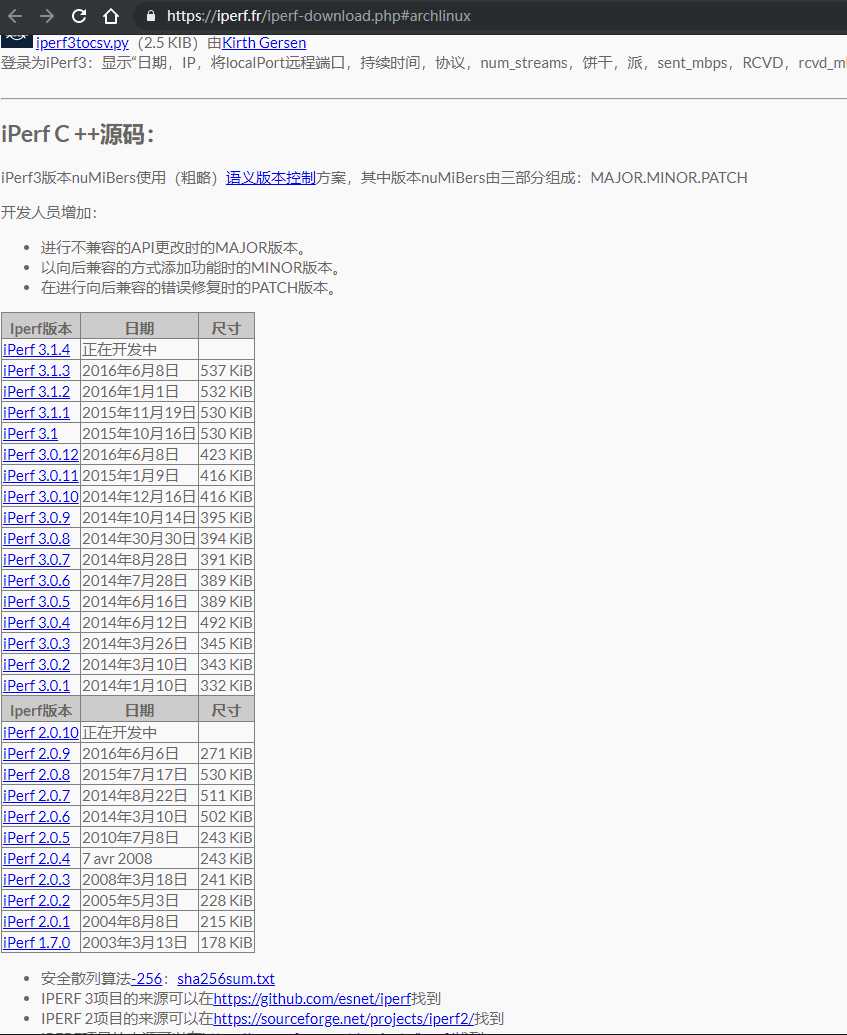Viewport: 847px width, 1035px height.
Task: Open the -256 hash algorithm link
Action: (146, 980)
